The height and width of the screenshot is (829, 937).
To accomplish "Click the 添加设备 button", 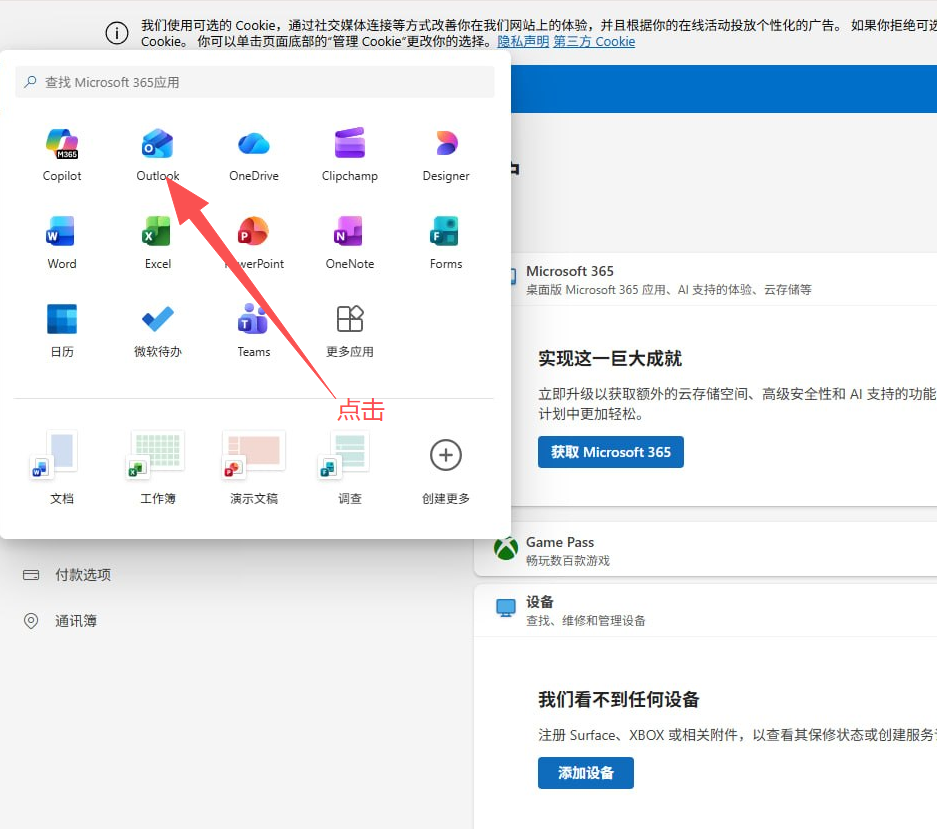I will [586, 773].
